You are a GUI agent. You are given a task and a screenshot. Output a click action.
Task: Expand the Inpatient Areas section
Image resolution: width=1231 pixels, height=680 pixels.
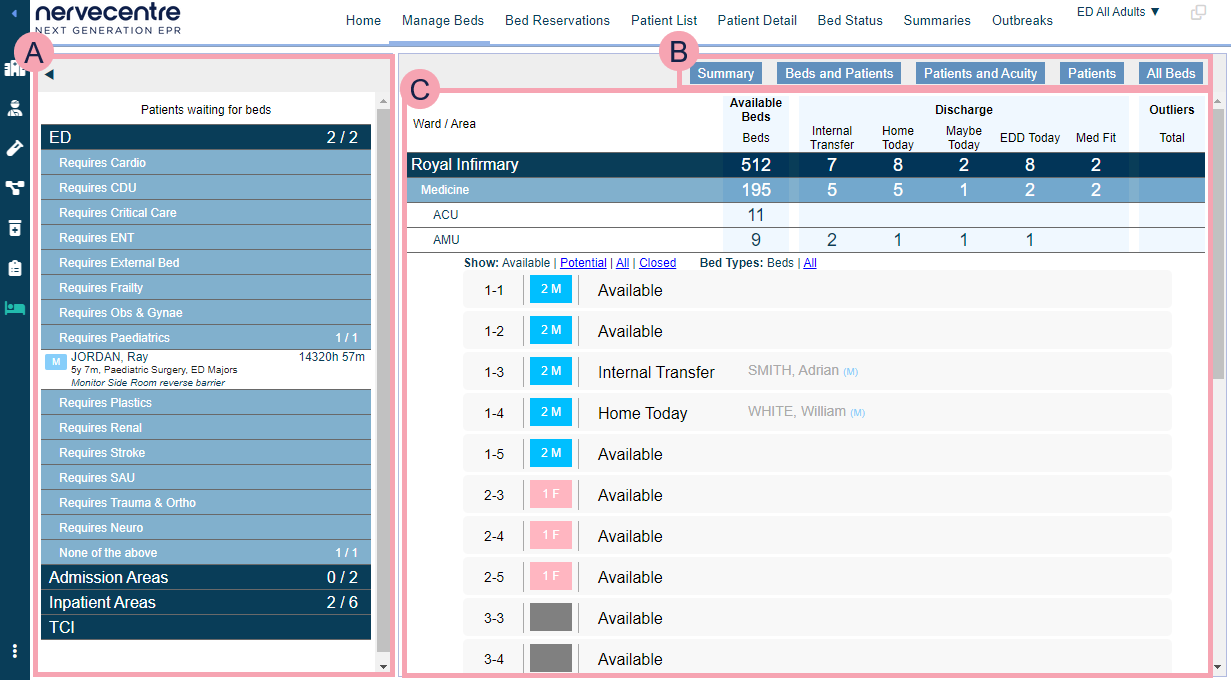tap(205, 602)
